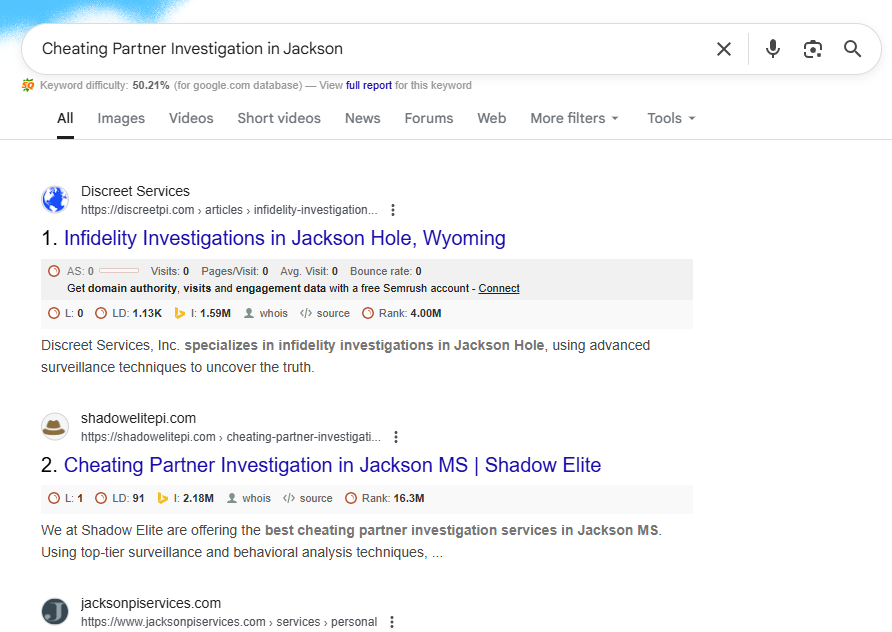Switch to the Short videos tab

tap(279, 118)
